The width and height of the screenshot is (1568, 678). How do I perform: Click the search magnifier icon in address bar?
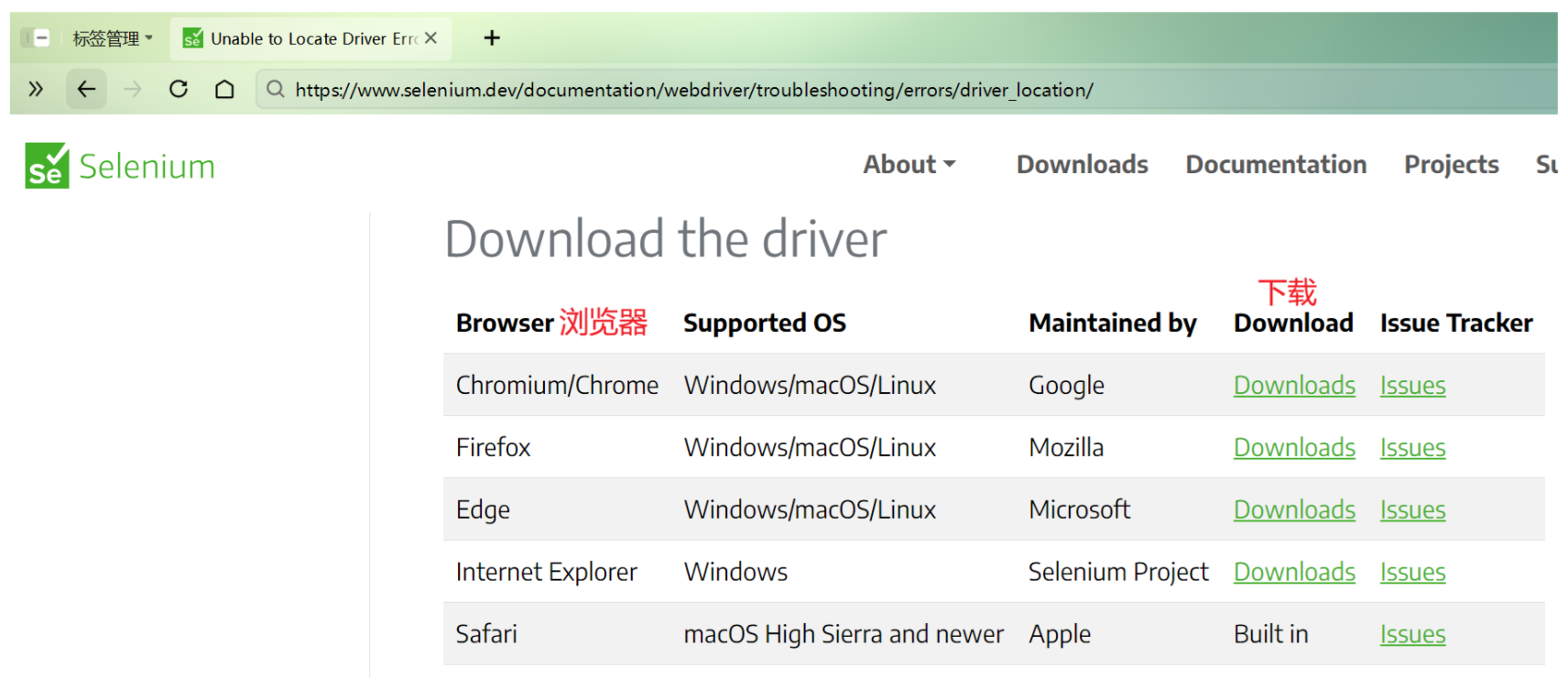[276, 89]
